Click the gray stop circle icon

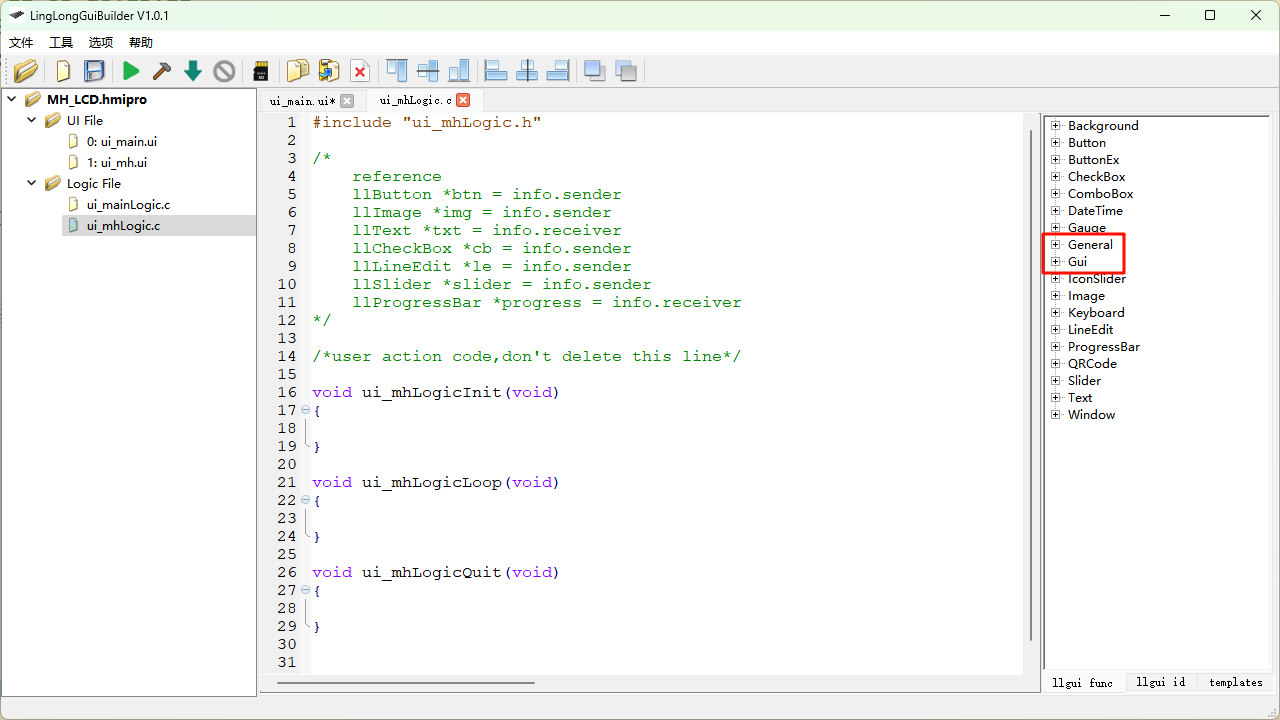coord(224,71)
